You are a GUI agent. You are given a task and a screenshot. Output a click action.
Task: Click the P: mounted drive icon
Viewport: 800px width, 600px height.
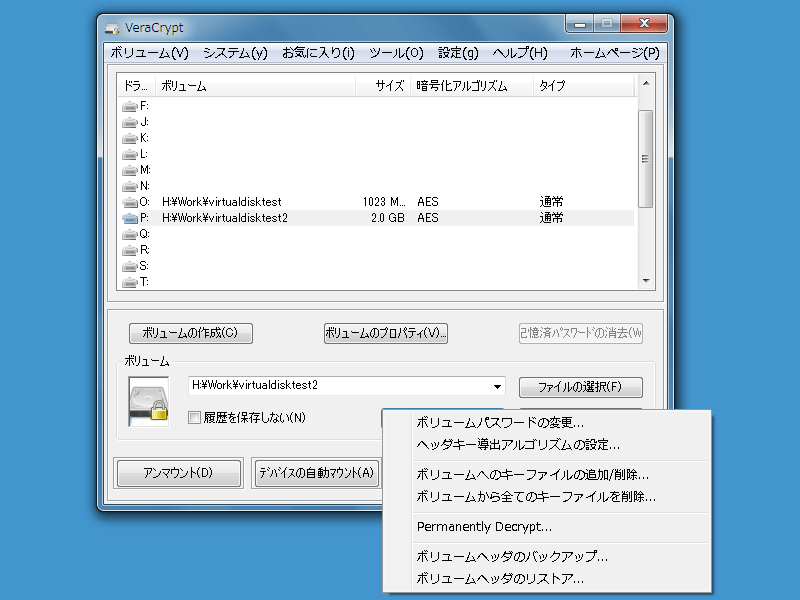(x=130, y=218)
